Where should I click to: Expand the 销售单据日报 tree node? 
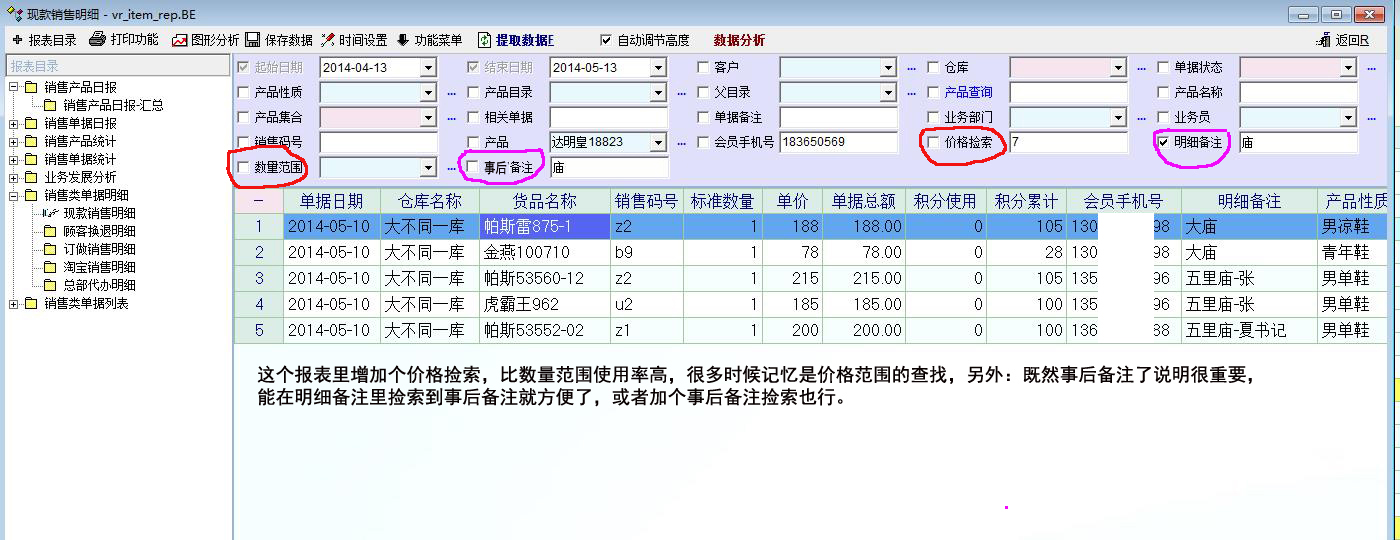coord(14,123)
